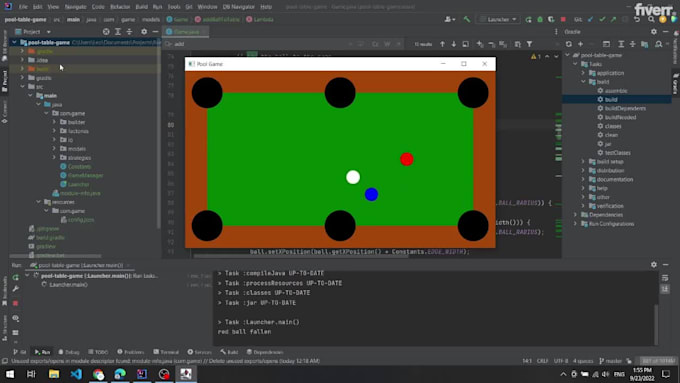Go to previous search occurrence up arrow
Viewport: 680px width, 383px height.
pos(442,44)
